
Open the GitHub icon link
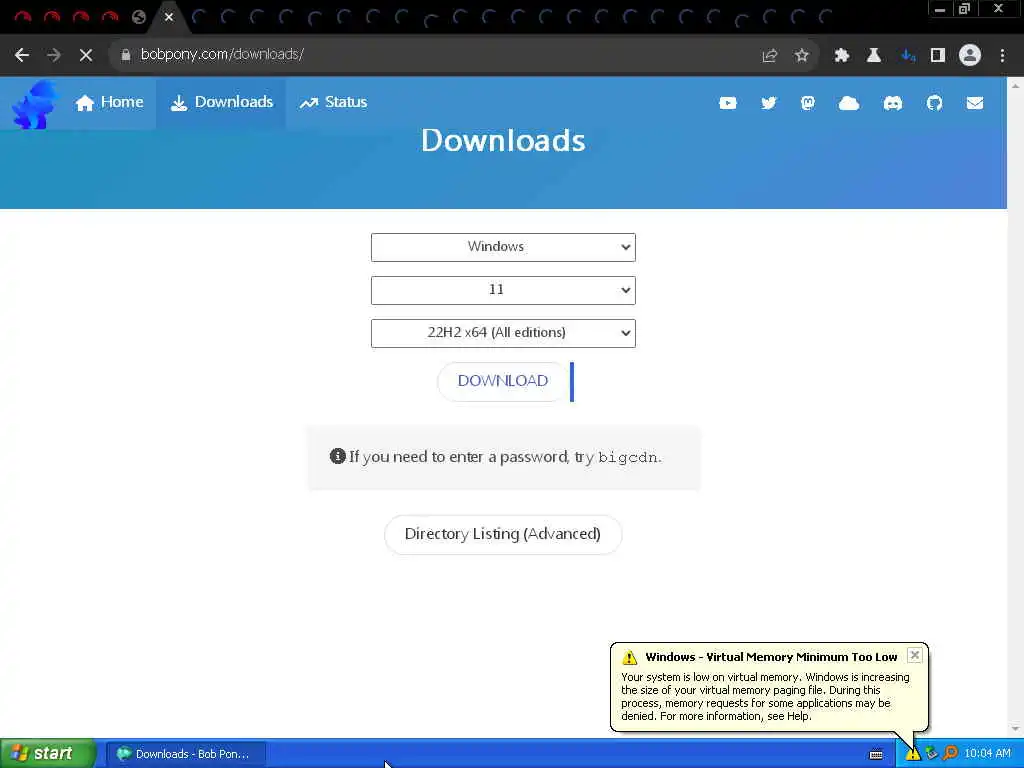click(935, 103)
